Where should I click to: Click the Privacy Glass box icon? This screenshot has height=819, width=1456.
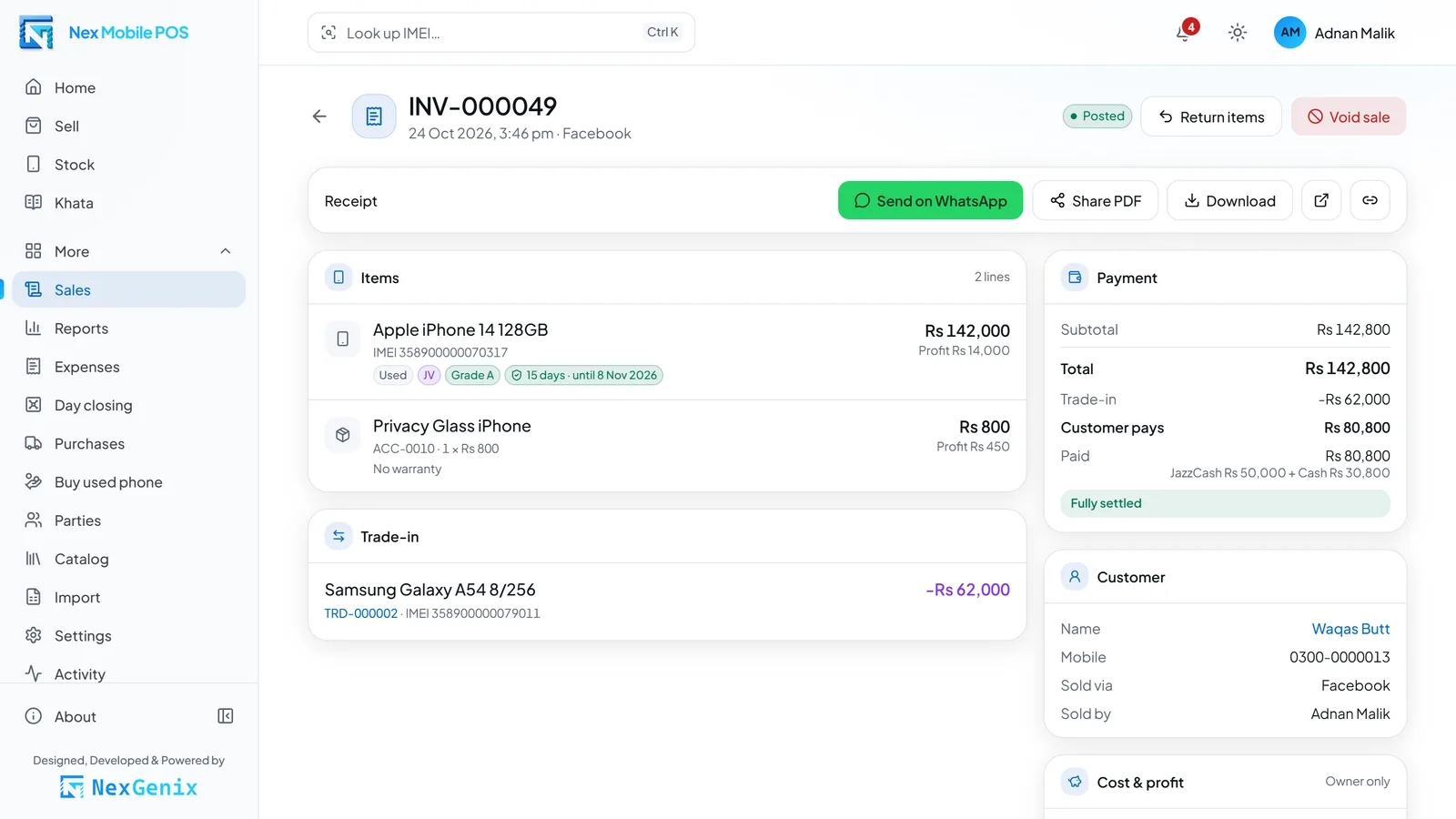pyautogui.click(x=343, y=435)
